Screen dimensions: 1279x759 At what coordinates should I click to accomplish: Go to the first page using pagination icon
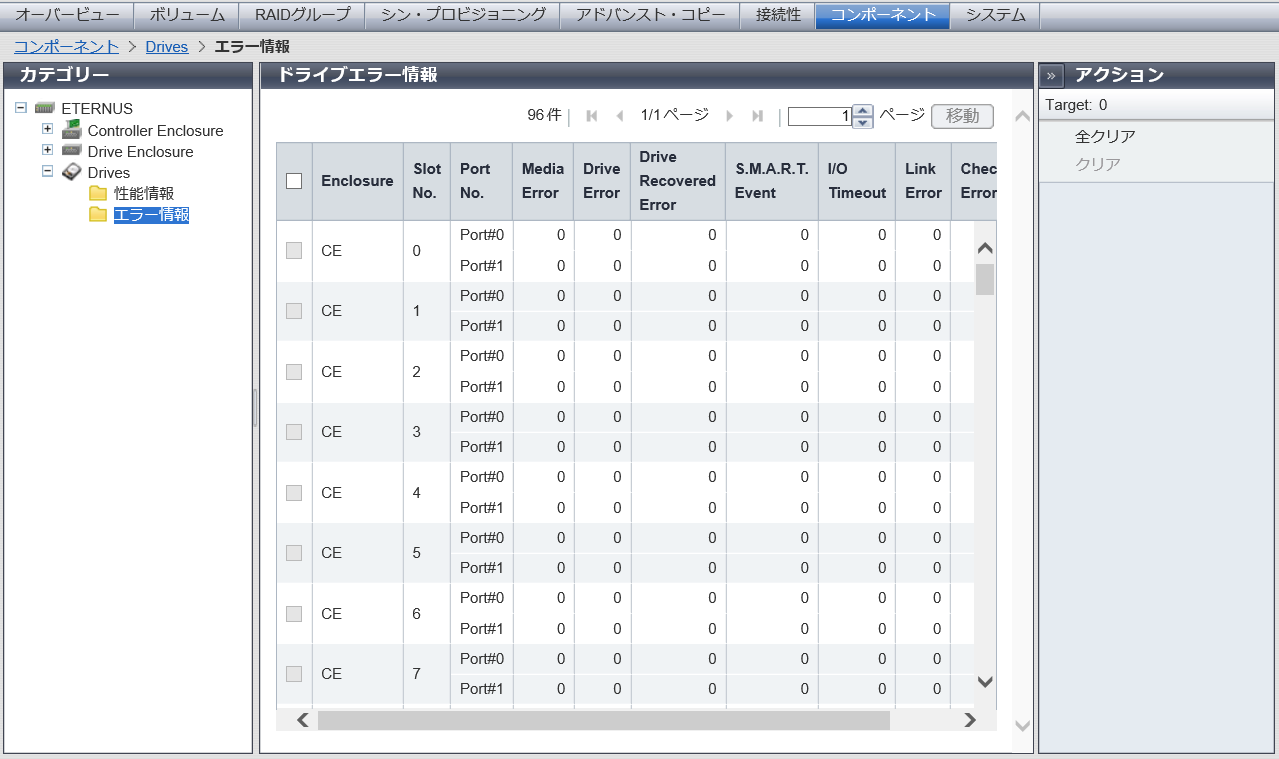[592, 116]
